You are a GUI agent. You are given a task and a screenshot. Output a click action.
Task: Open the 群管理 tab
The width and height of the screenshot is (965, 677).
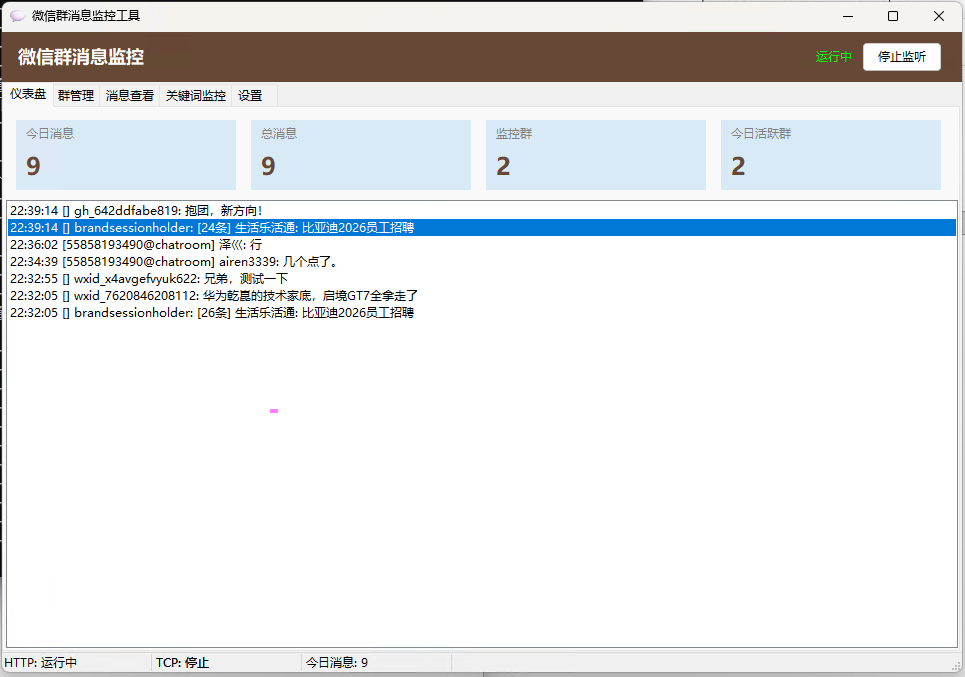(x=76, y=96)
